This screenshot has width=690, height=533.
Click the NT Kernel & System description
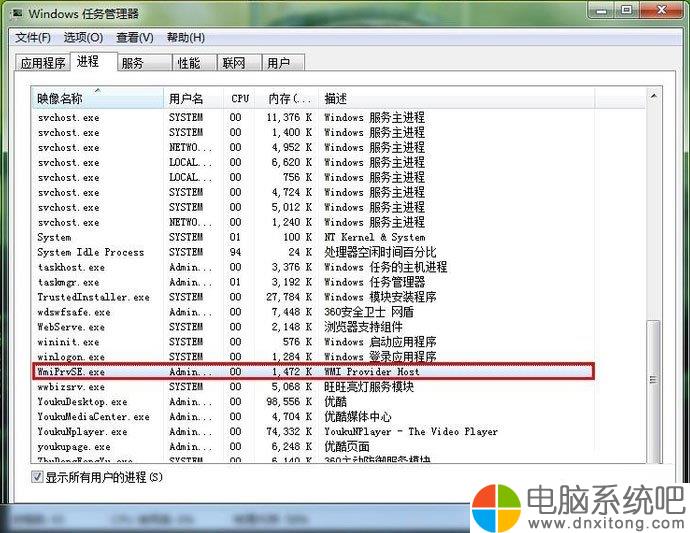(x=374, y=237)
